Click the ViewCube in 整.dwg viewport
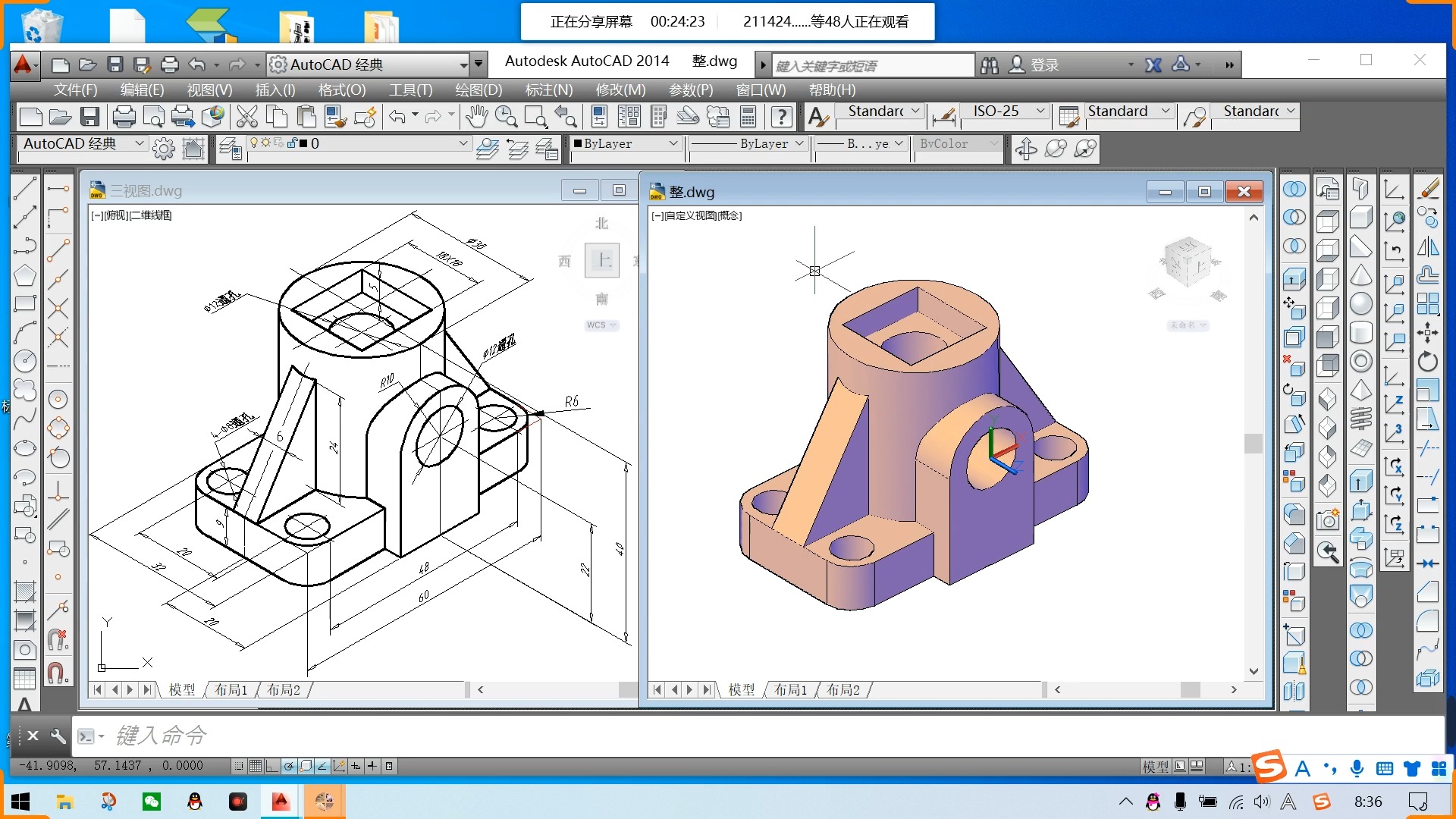This screenshot has width=1456, height=819. point(1187,263)
